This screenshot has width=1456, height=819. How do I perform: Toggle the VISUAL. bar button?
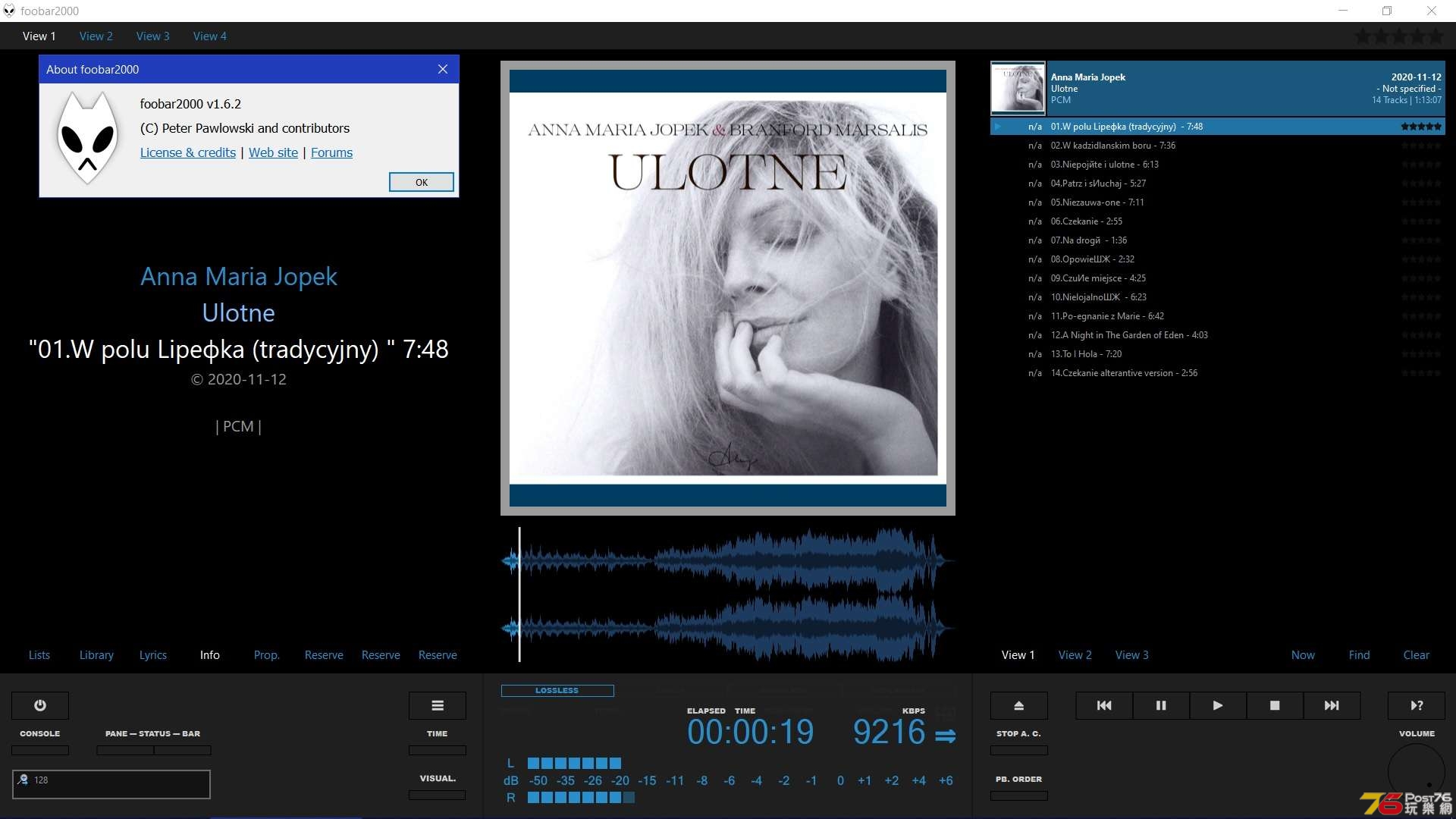[438, 795]
